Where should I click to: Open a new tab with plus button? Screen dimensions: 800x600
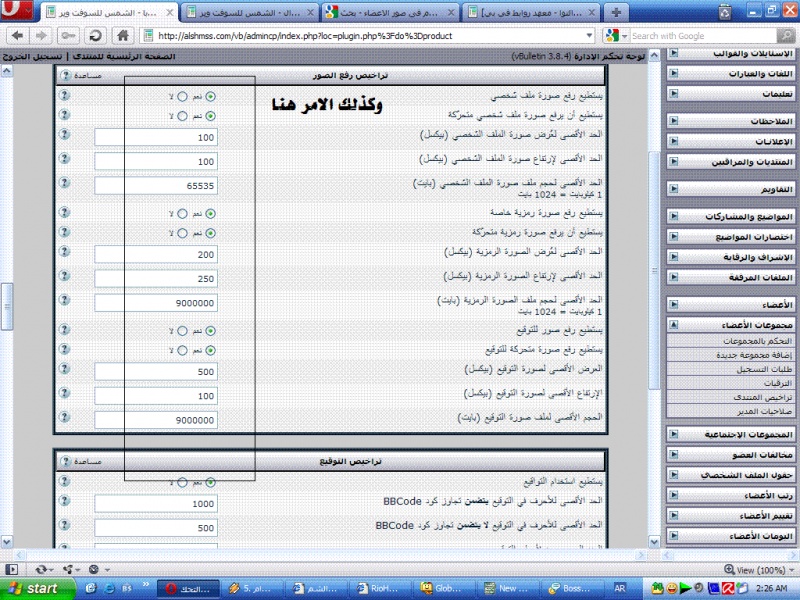pos(617,13)
